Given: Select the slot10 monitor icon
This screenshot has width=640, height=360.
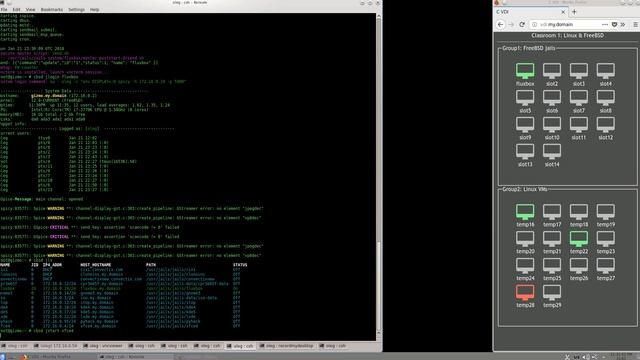Looking at the screenshot, I should 552,124.
